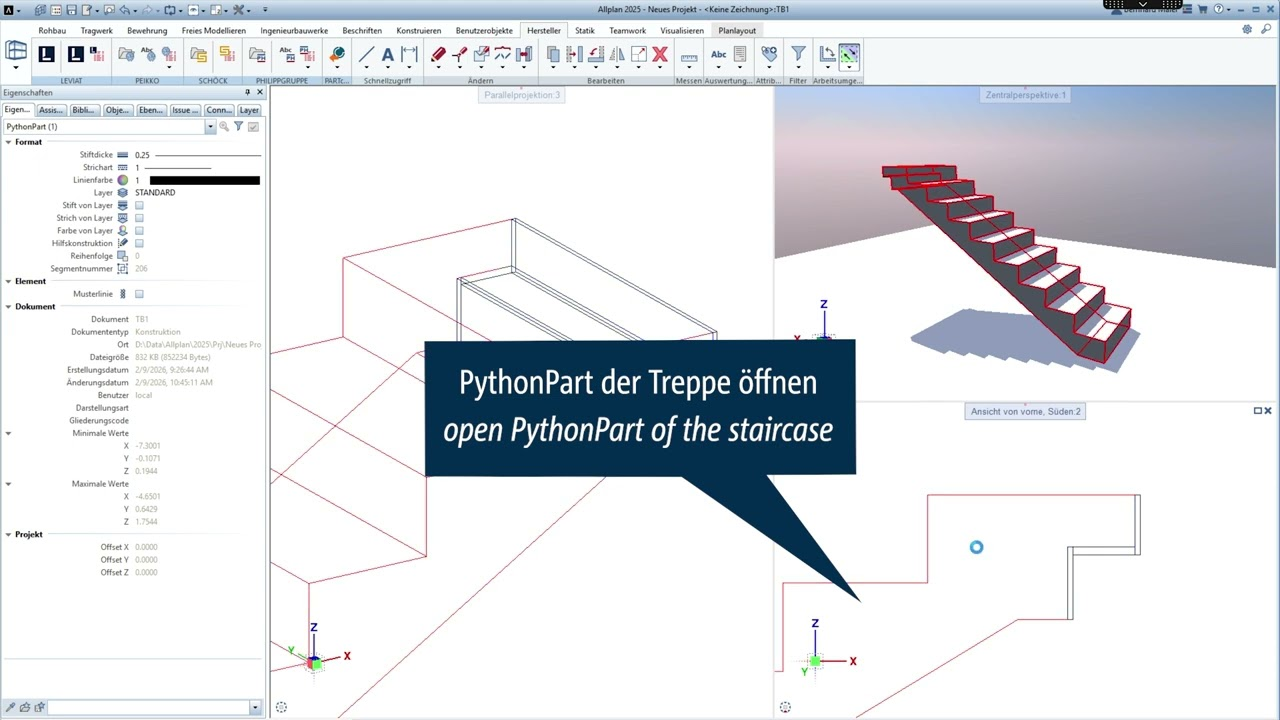This screenshot has height=720, width=1280.
Task: Click the Filter funnel icon in the ribbon
Action: [798, 54]
